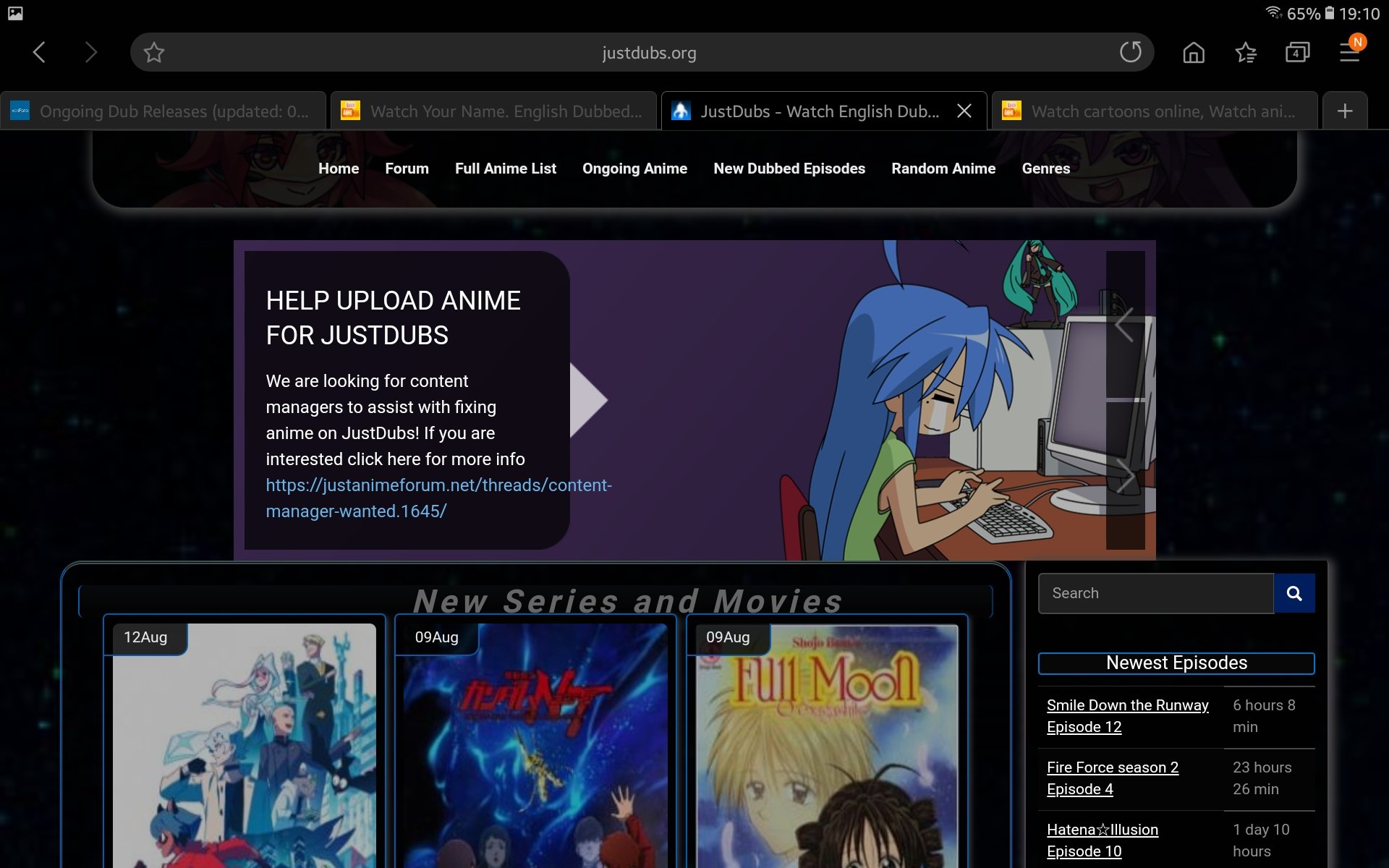
Task: Switch to Watch cartoons online tab
Action: 1155,111
